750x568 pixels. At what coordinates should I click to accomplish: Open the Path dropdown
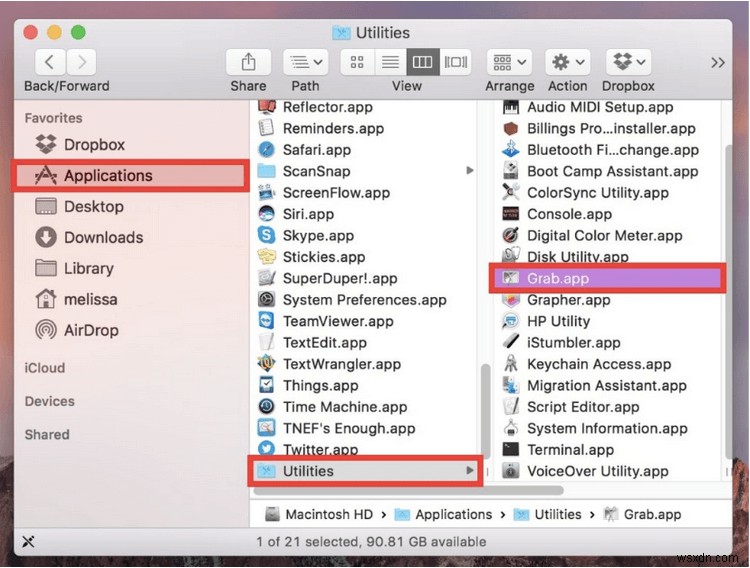tap(306, 62)
